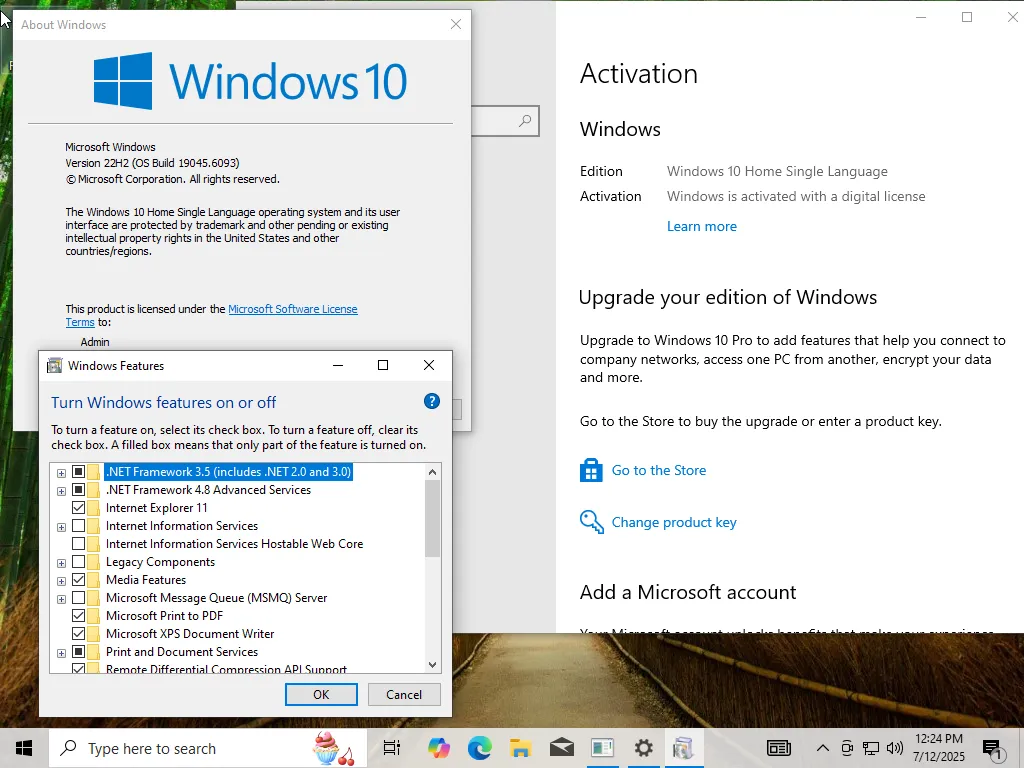Open the news and interests taskbar widget
Image resolution: width=1024 pixels, height=768 pixels.
778,748
